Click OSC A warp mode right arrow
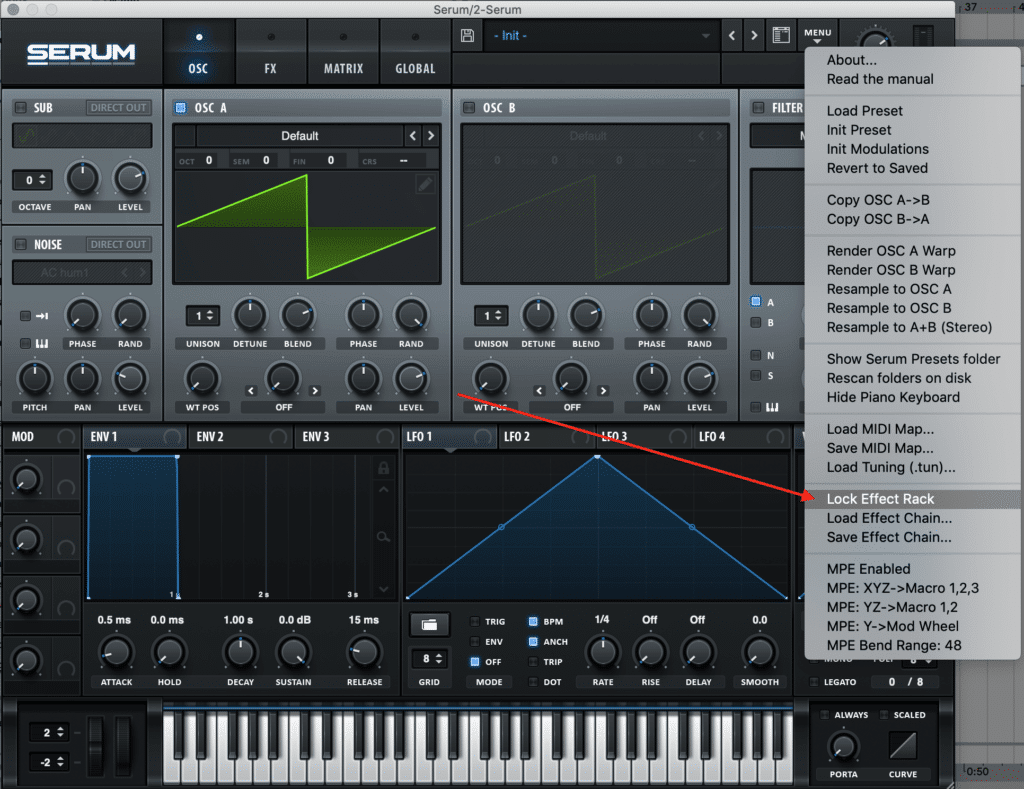This screenshot has height=789, width=1024. tap(315, 391)
